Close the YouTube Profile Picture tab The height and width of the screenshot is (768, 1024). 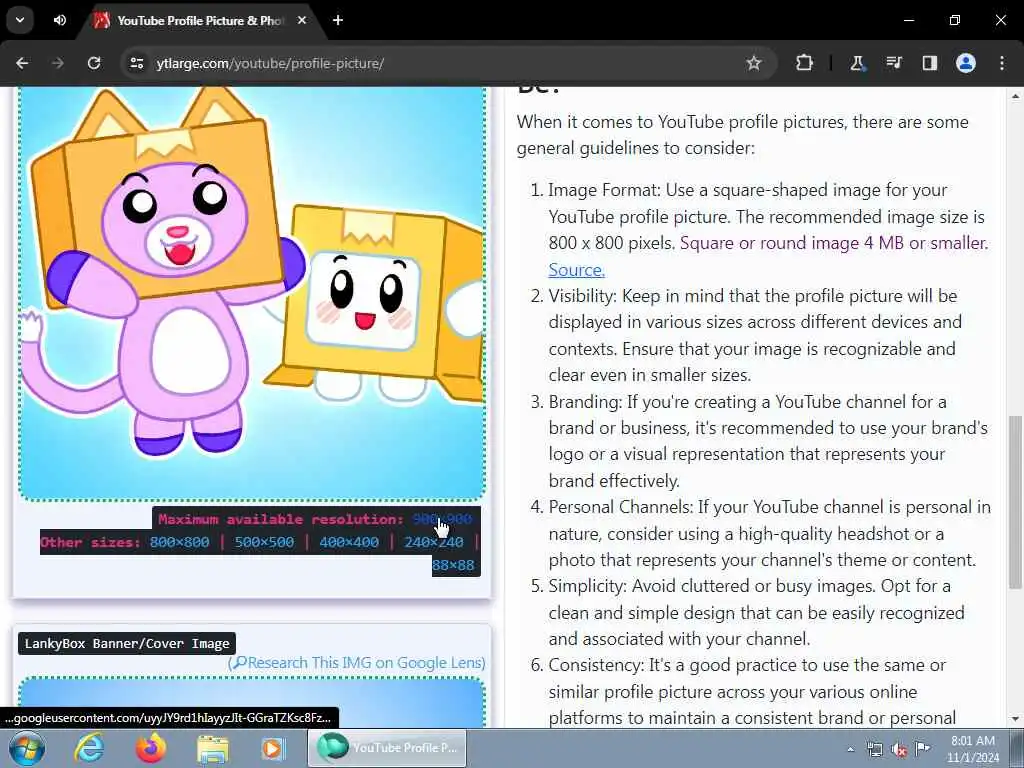tap(302, 20)
